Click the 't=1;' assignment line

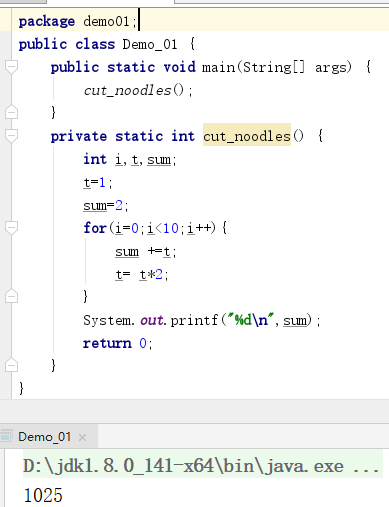(x=98, y=182)
